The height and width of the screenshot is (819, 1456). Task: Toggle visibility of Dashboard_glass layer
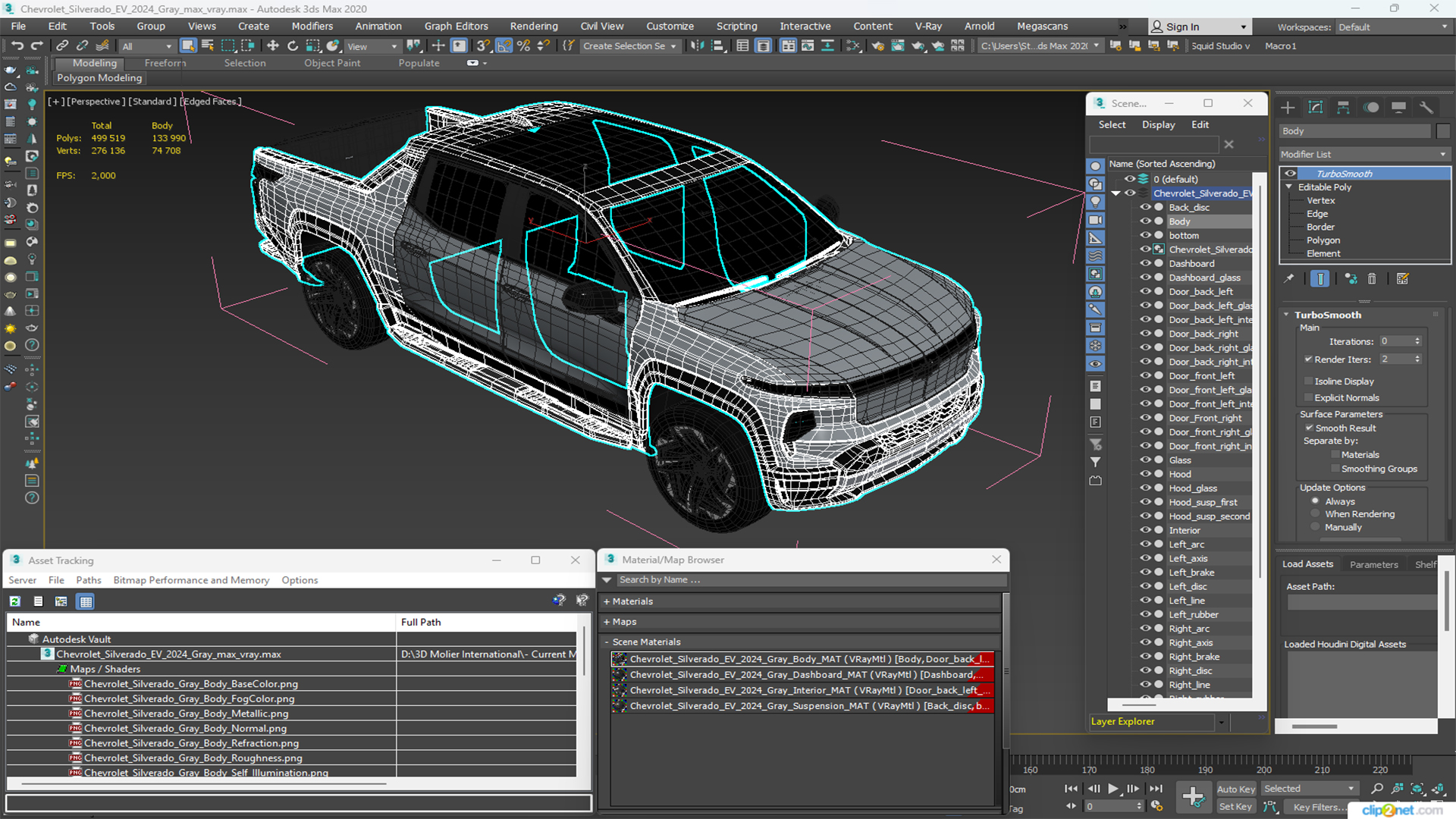1144,277
